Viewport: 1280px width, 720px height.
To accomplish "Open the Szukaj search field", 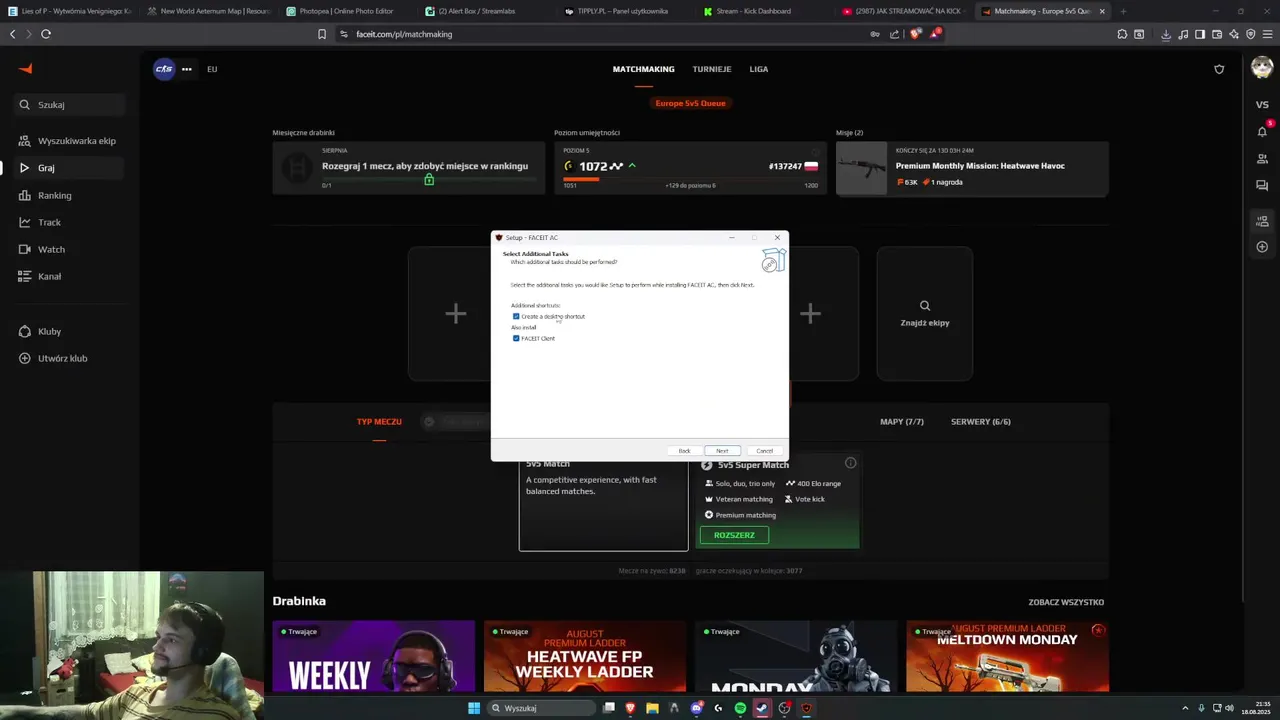I will (x=70, y=104).
